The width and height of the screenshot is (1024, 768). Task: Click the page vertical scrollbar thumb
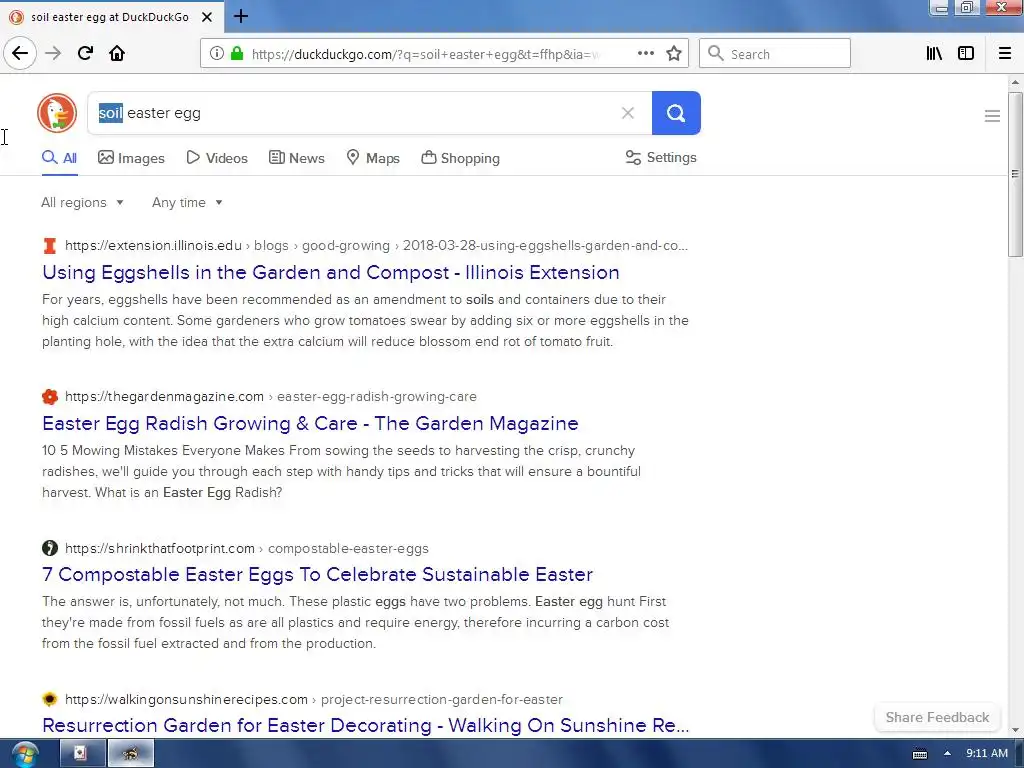[1014, 174]
